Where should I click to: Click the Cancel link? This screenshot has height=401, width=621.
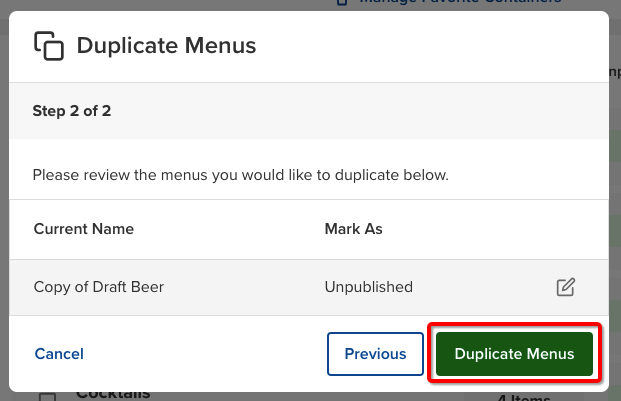point(59,354)
